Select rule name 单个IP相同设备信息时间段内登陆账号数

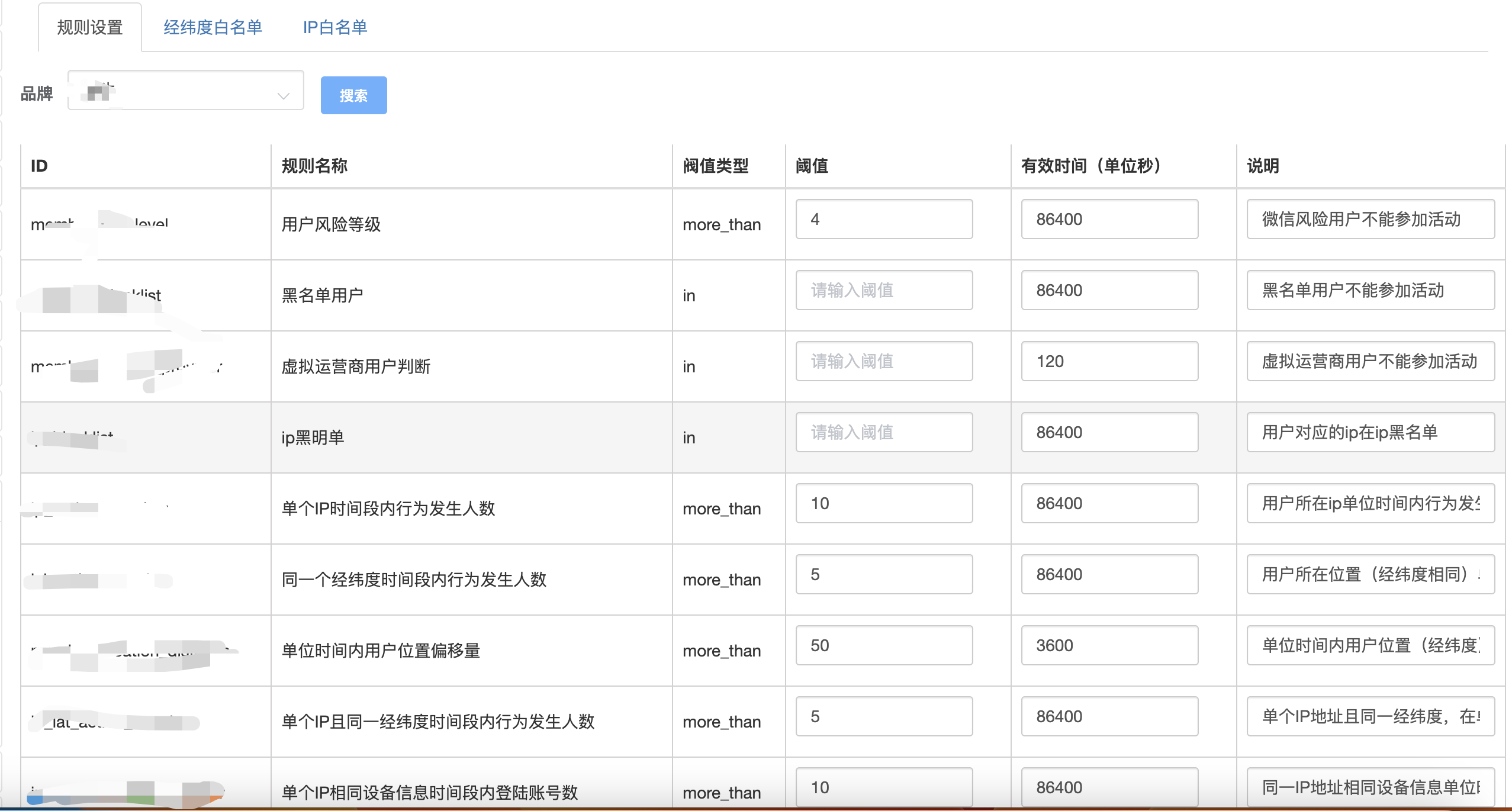click(430, 793)
